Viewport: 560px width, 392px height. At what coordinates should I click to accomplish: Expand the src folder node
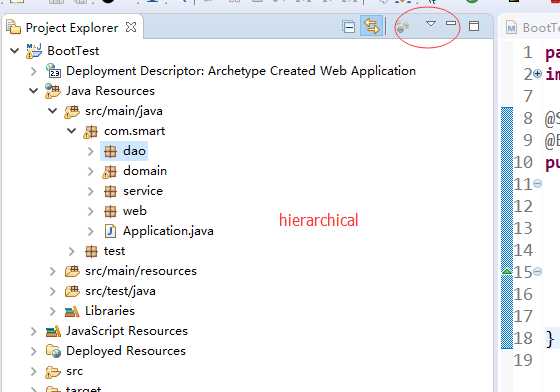click(34, 371)
